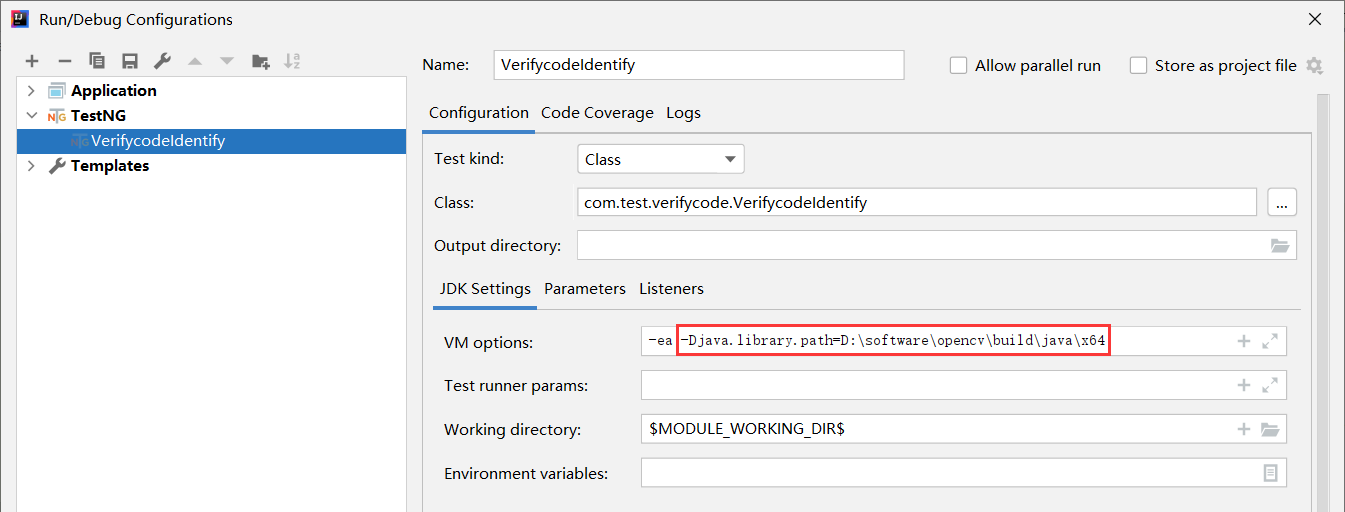Collapse the TestNG tree node
Viewport: 1345px width, 512px height.
coord(31,116)
